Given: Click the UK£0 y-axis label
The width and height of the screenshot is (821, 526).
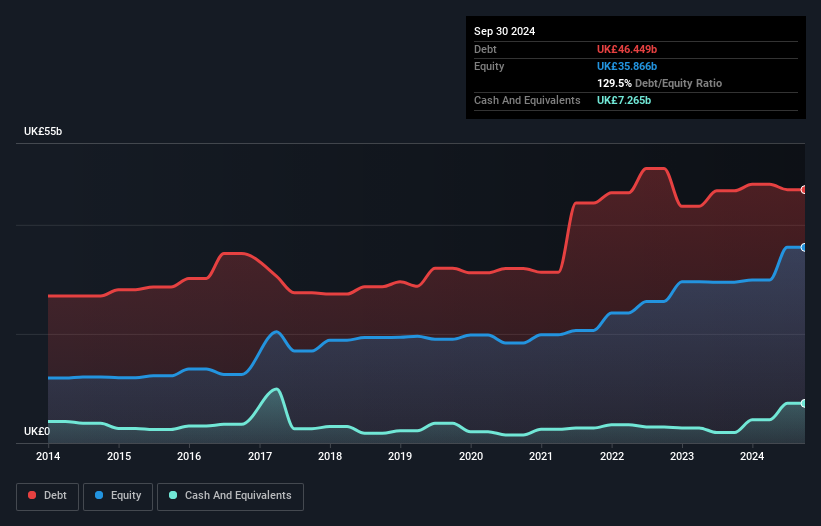Looking at the screenshot, I should [x=37, y=431].
